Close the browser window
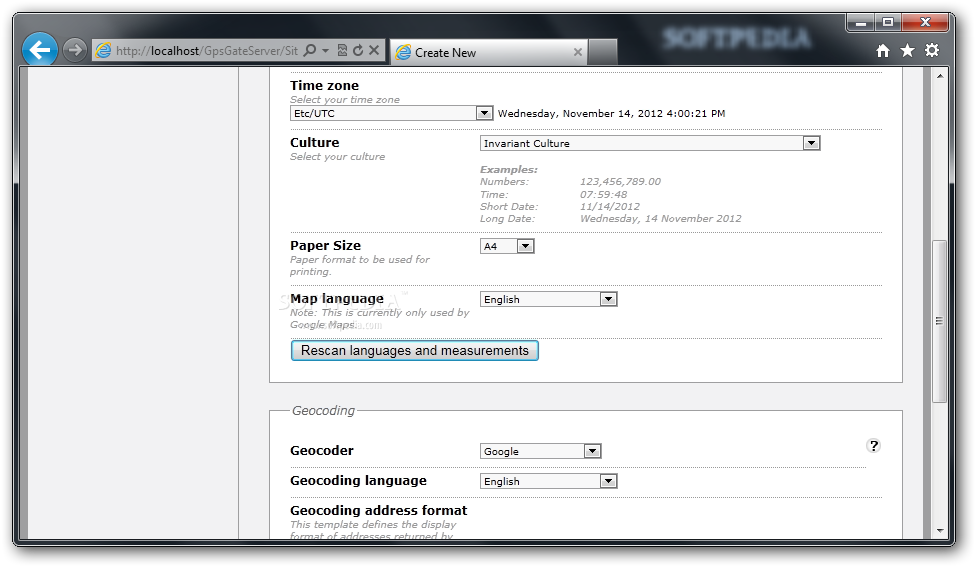The image size is (976, 567). pos(926,22)
